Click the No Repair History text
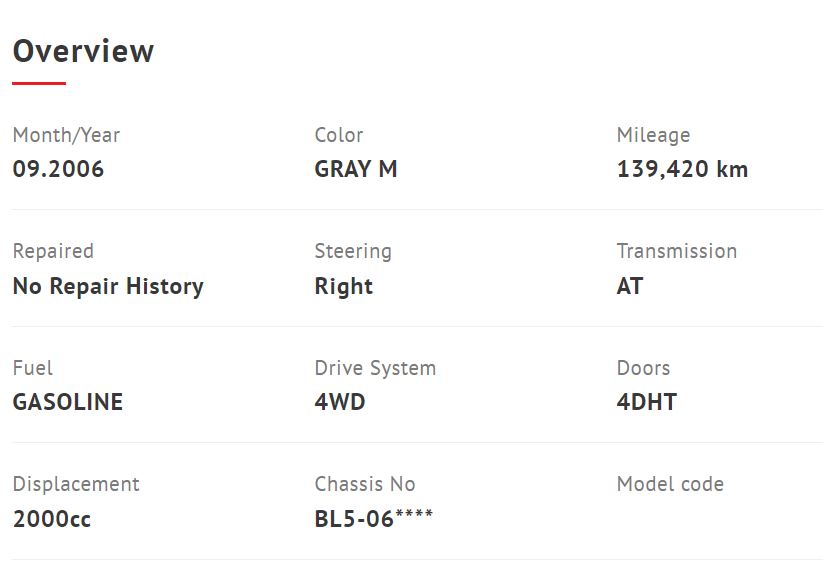 (108, 287)
